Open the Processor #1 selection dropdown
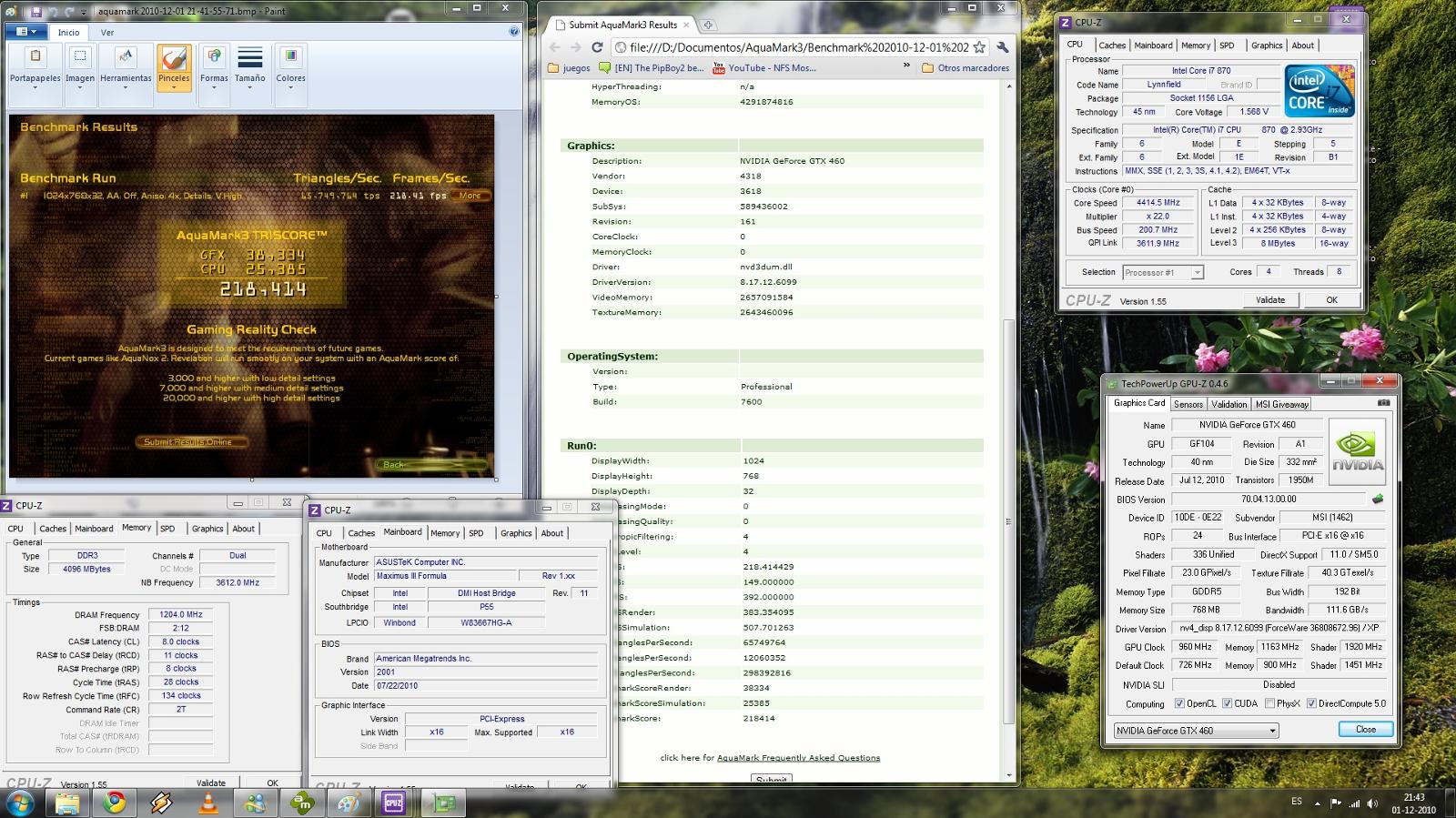 (x=1163, y=272)
